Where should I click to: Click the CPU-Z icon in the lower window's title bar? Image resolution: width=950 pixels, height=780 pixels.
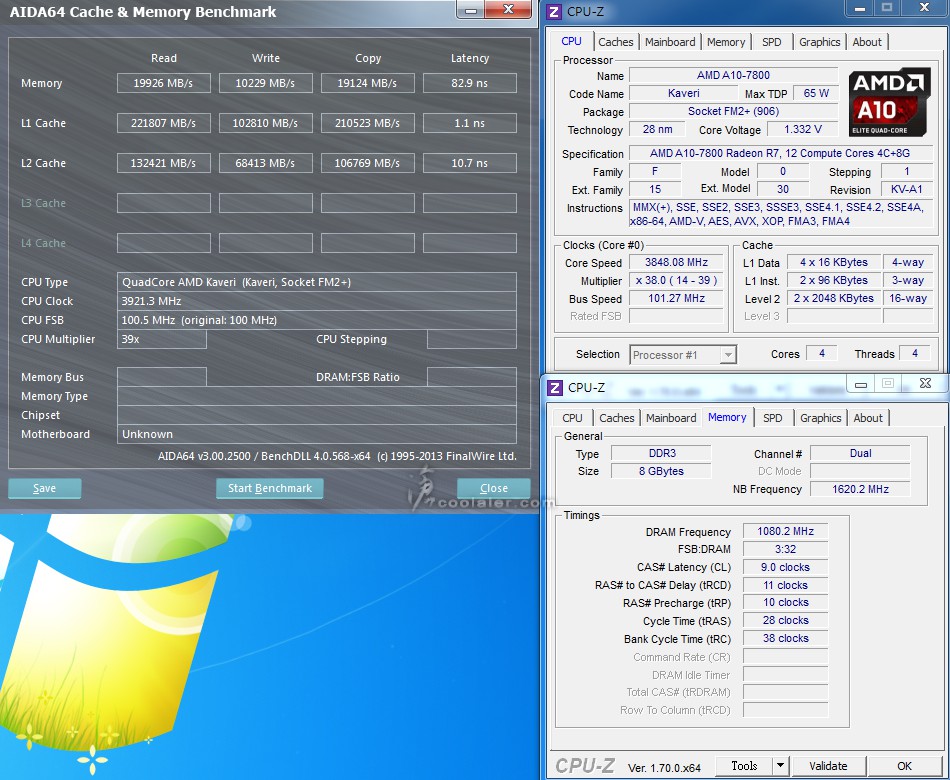(x=554, y=387)
